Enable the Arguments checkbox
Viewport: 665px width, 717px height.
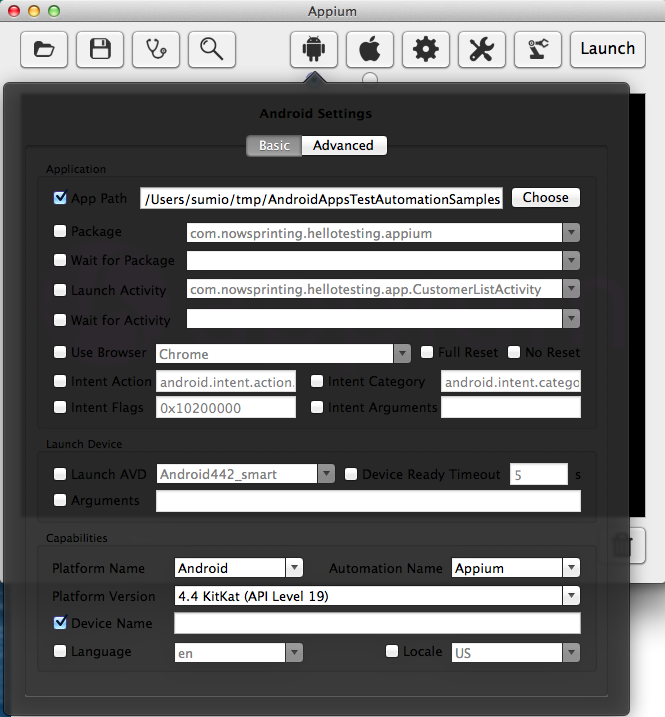click(60, 500)
